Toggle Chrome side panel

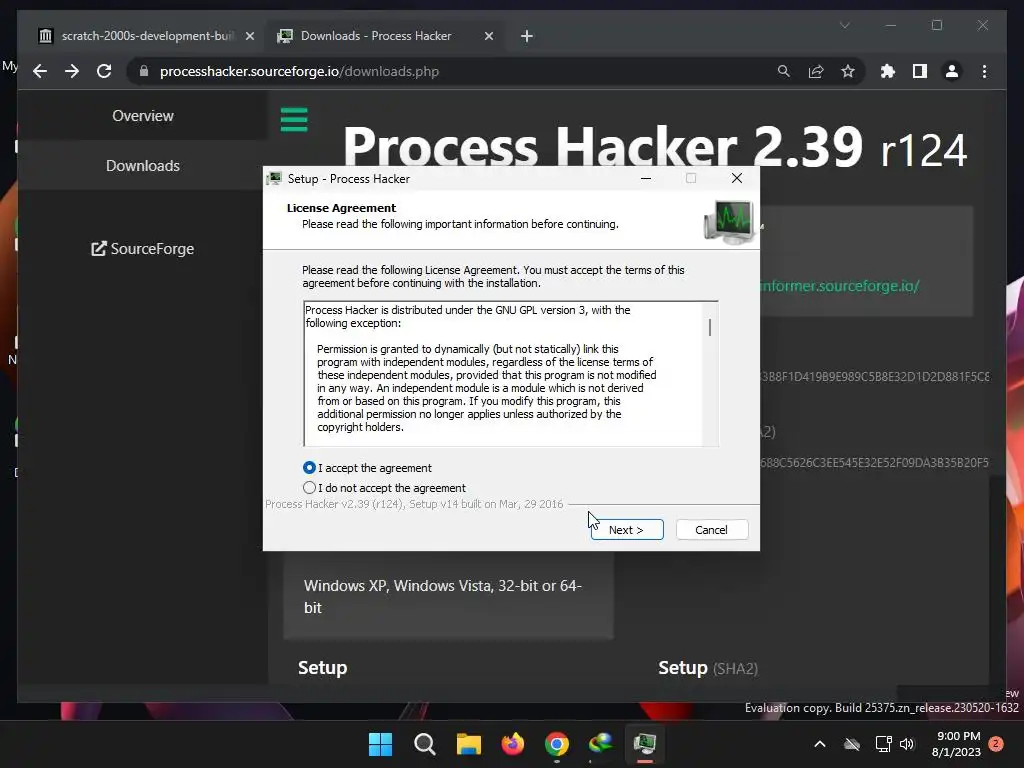[920, 71]
